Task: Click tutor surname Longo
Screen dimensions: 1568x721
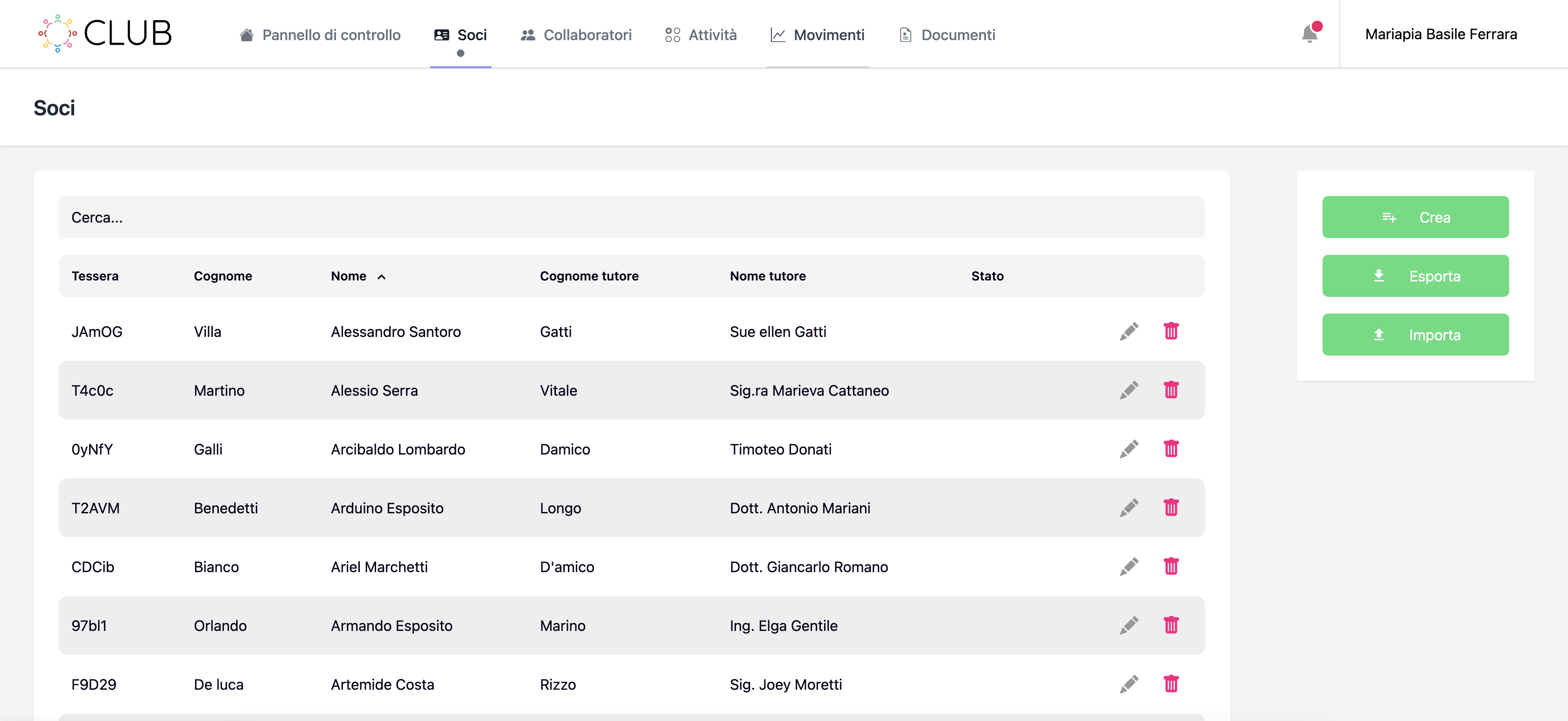Action: (x=560, y=508)
